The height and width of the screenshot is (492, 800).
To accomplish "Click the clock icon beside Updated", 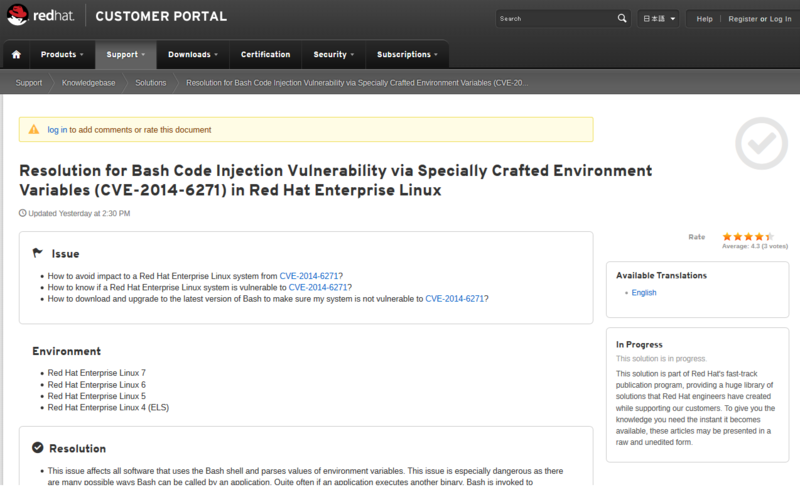I will [x=22, y=213].
